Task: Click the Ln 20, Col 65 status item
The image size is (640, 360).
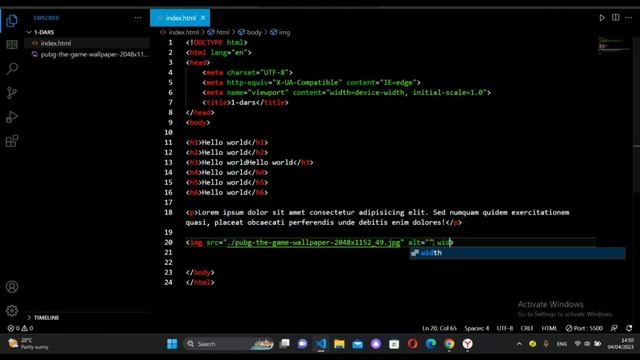Action: click(439, 328)
